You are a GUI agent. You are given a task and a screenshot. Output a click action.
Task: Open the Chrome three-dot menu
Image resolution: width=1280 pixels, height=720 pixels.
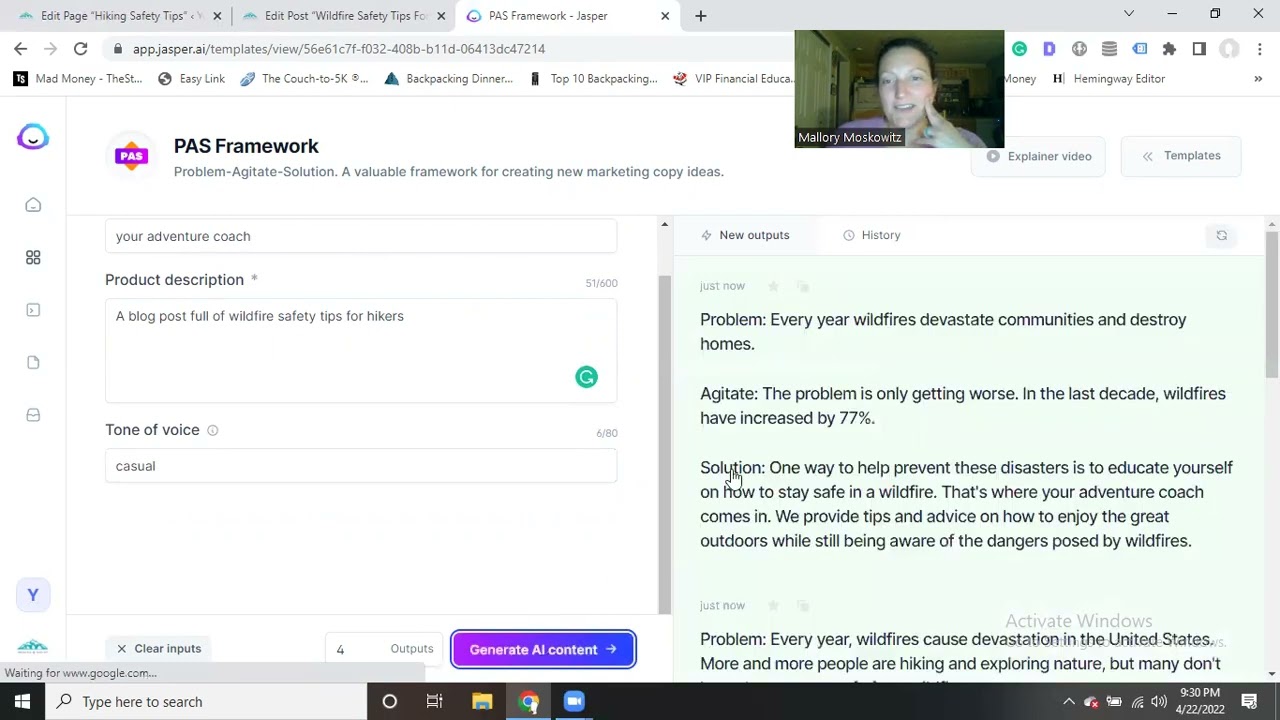pos(1259,48)
